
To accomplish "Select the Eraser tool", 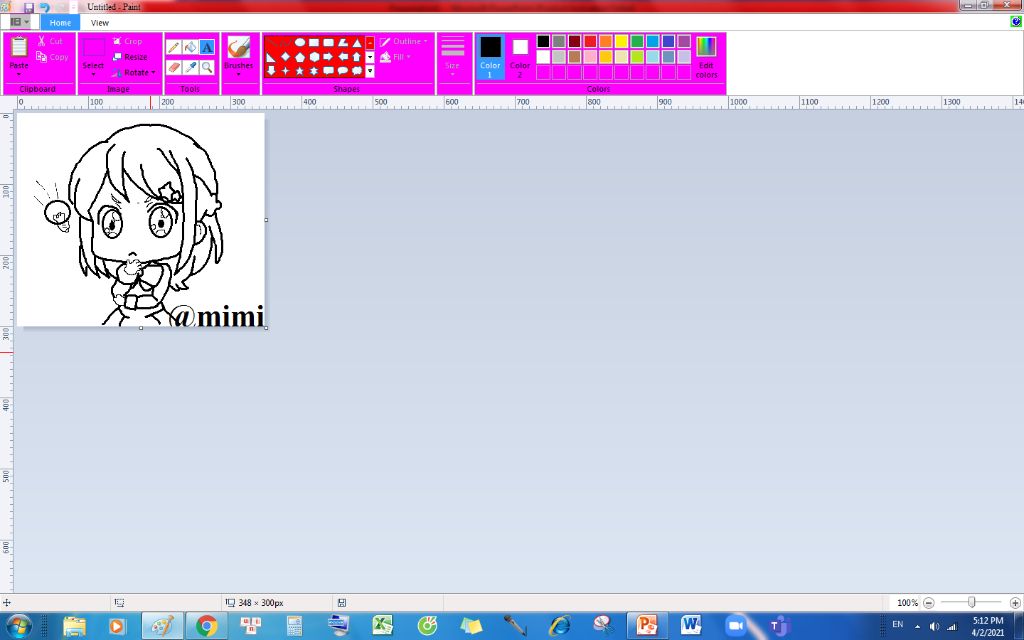I will 174,67.
